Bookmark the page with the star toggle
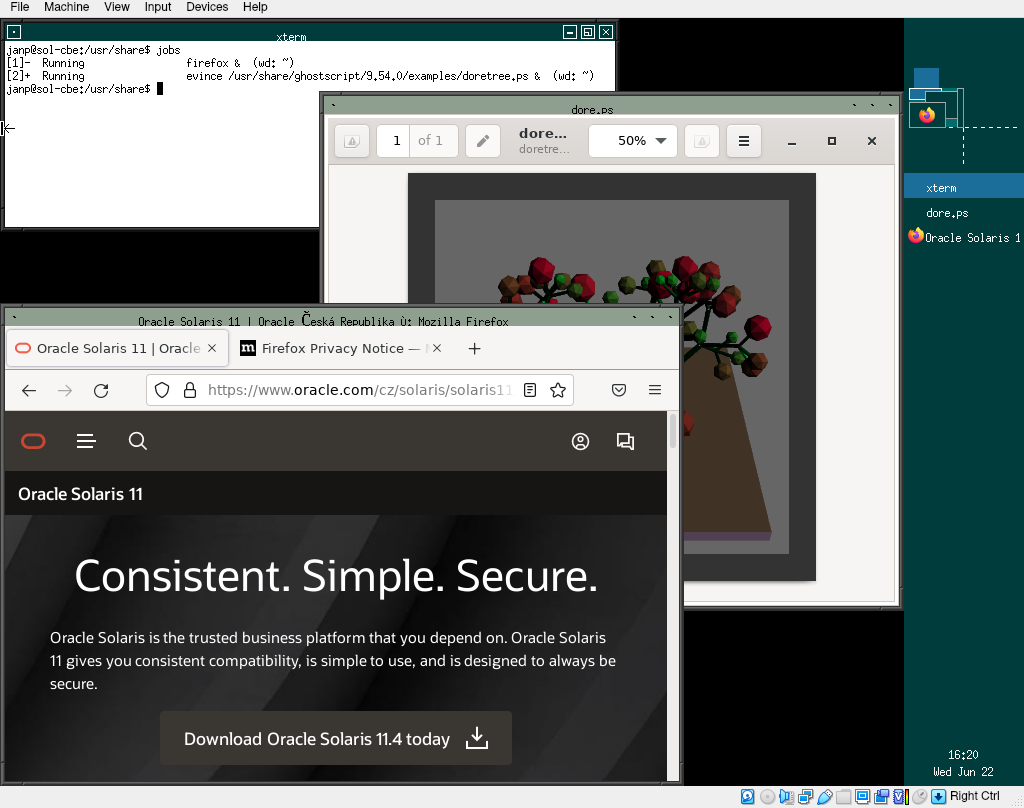The image size is (1024, 808). (x=557, y=390)
